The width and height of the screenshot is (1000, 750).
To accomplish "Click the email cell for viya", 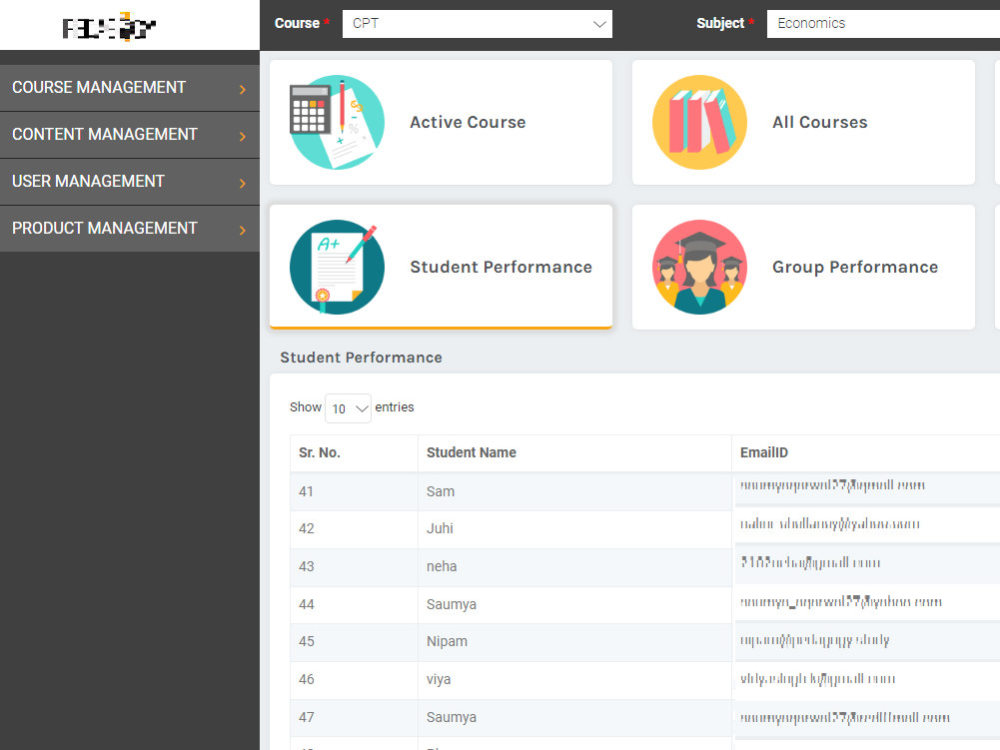I will click(865, 679).
